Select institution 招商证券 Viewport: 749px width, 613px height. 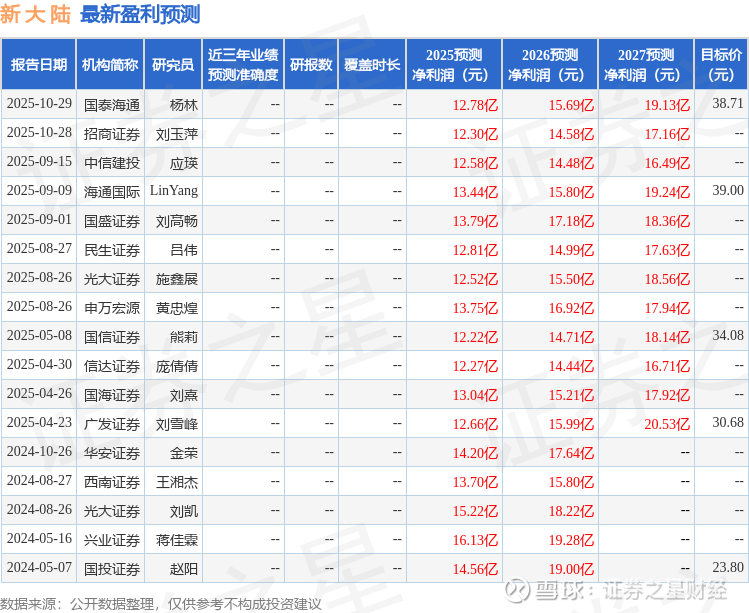pos(112,134)
